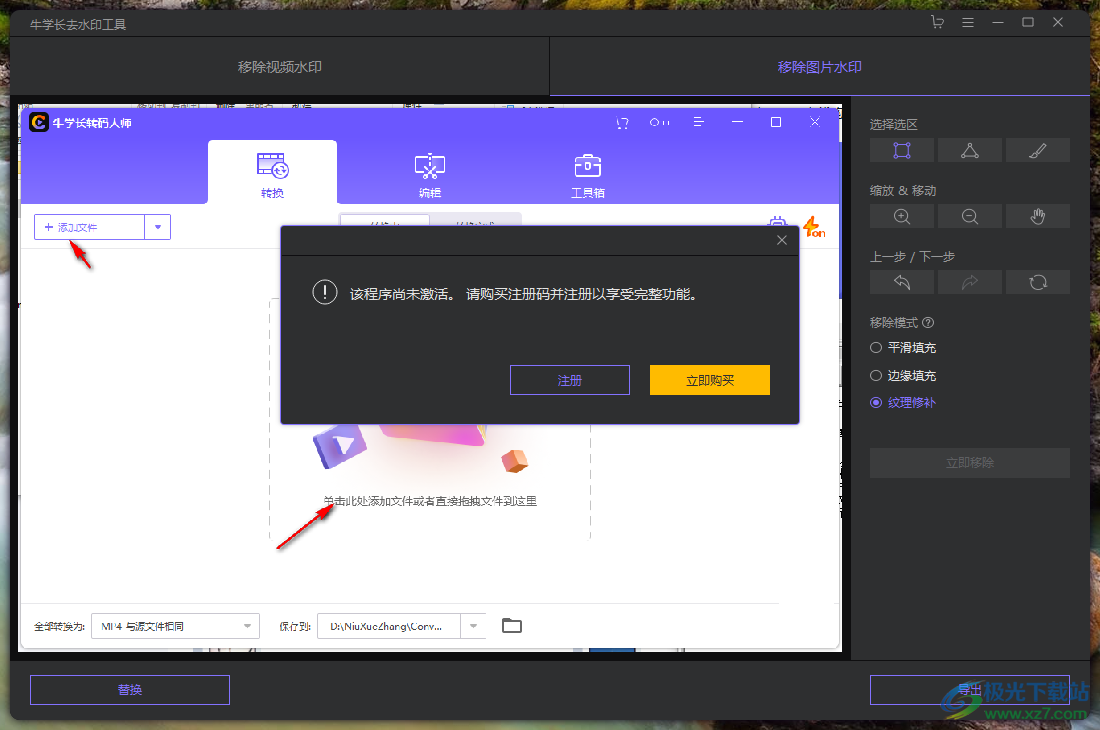The image size is (1100, 730).
Task: Switch to the 移除视频水印 tab
Action: 280,67
